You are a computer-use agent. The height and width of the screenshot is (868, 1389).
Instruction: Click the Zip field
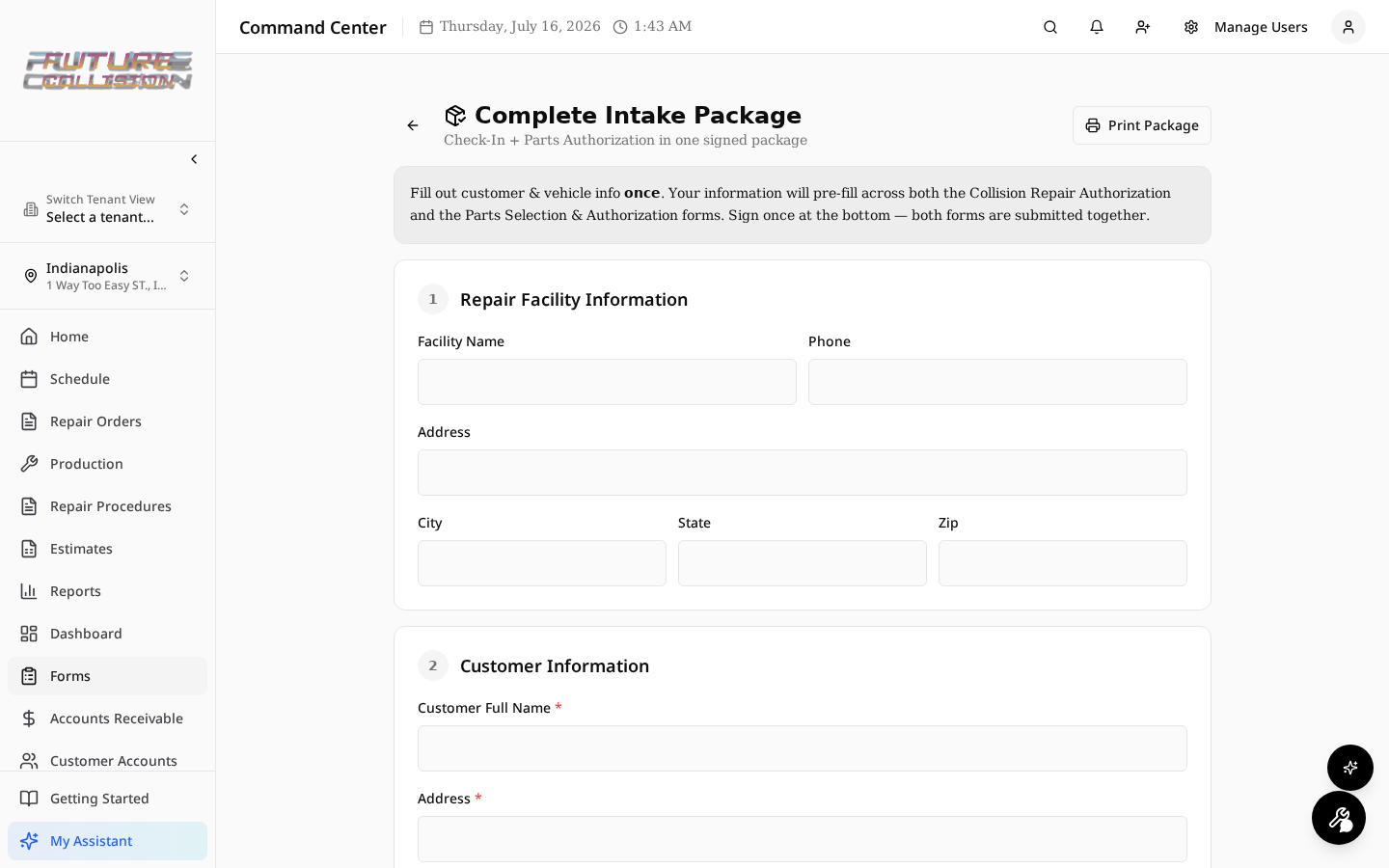(1063, 563)
